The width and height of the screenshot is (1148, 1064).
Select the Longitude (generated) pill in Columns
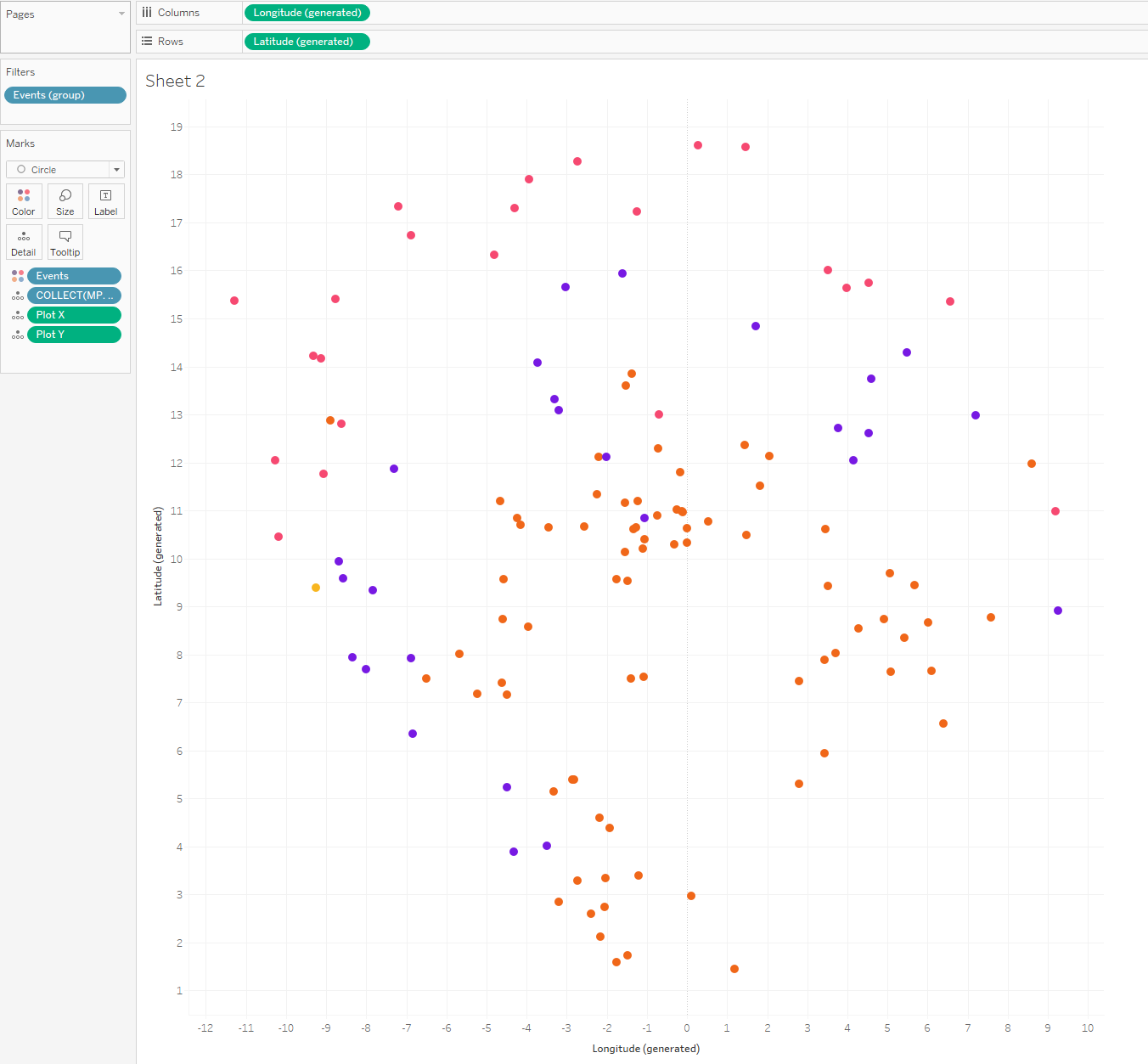(307, 13)
